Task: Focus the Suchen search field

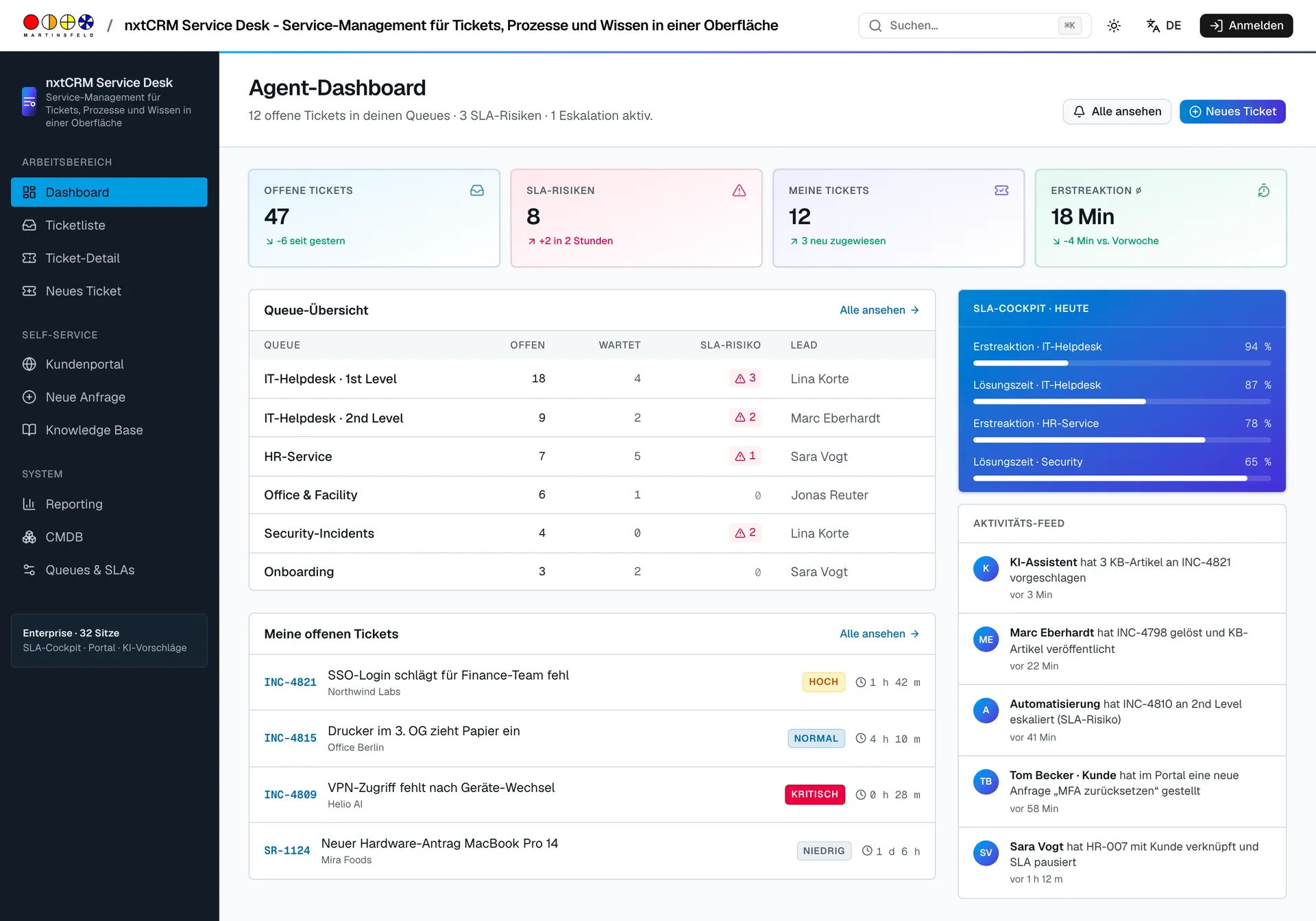Action: pyautogui.click(x=974, y=25)
